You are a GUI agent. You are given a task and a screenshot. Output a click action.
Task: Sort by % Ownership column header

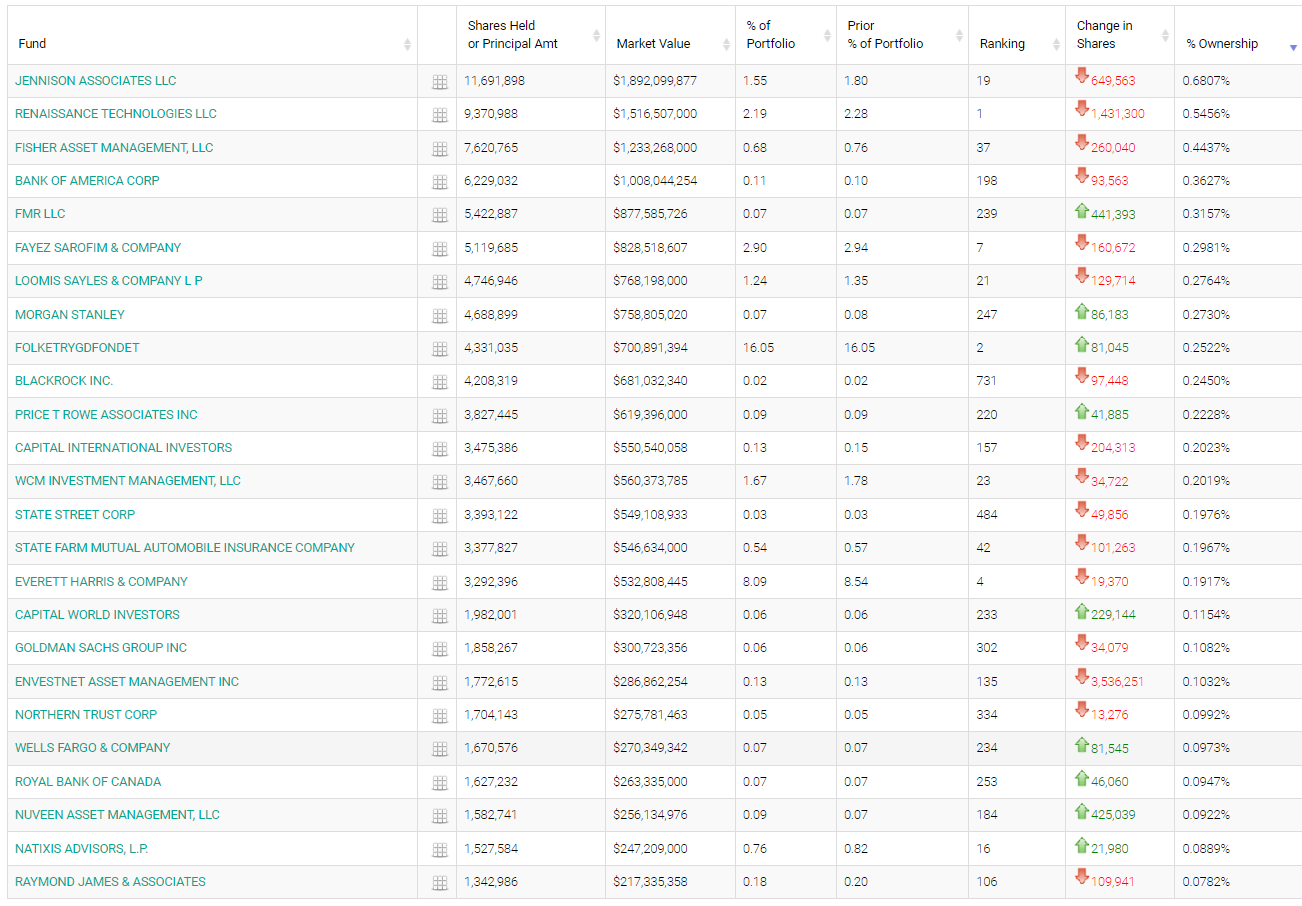pos(1238,35)
